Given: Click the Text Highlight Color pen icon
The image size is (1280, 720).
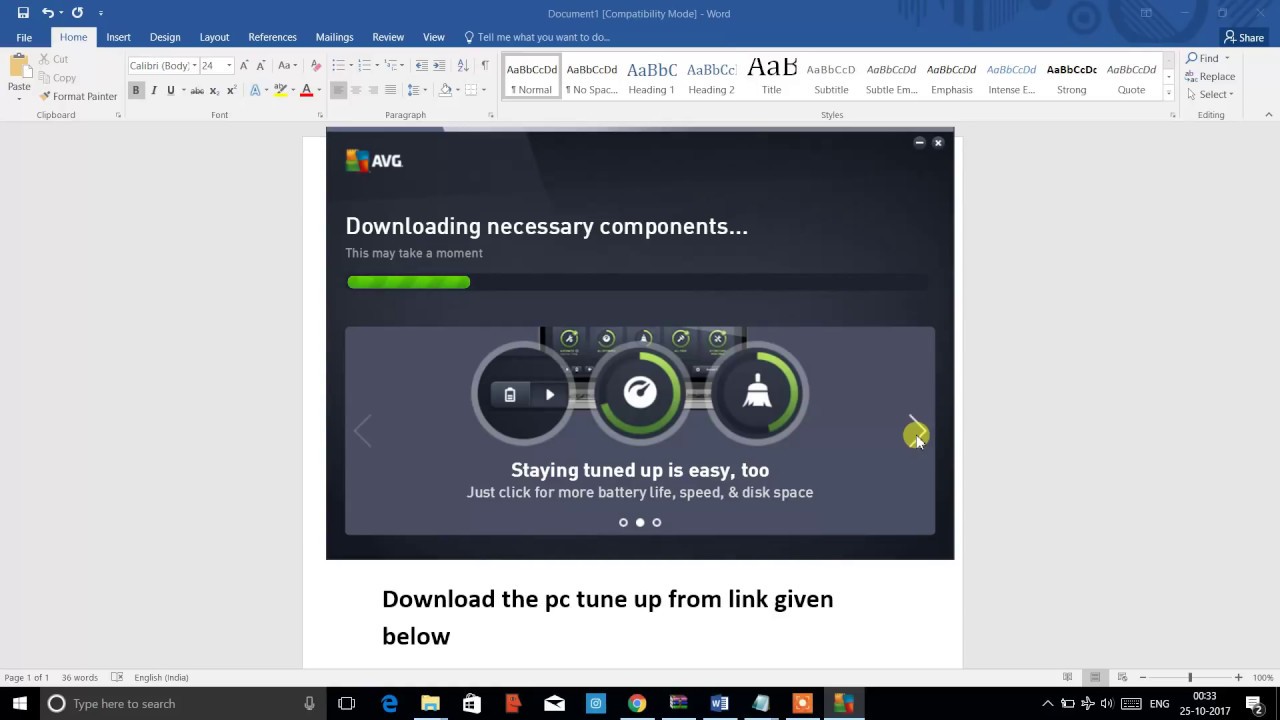Looking at the screenshot, I should point(280,90).
